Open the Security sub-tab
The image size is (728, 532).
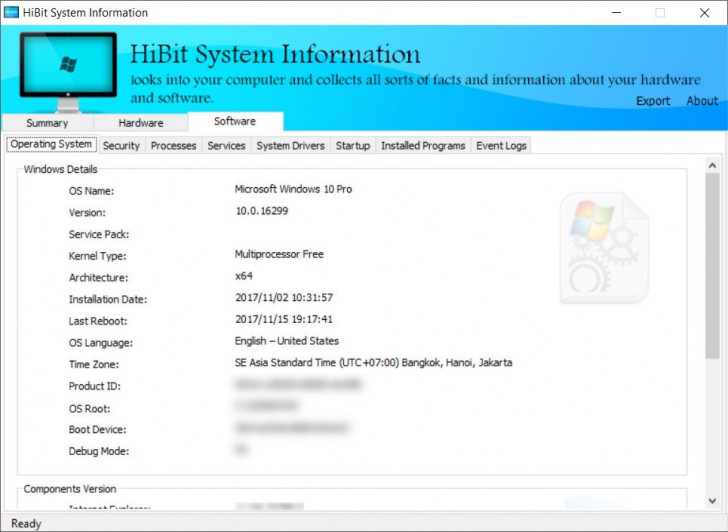coord(121,146)
